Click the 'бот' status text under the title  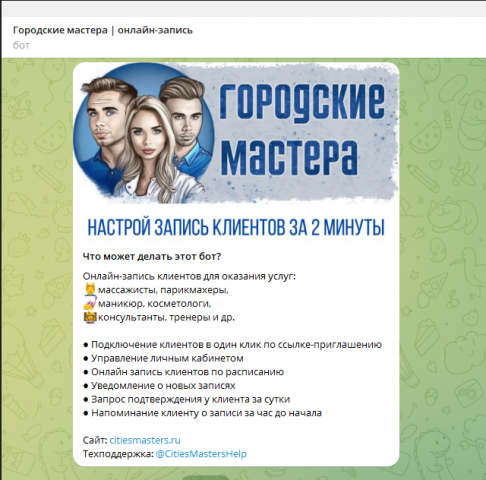21,45
